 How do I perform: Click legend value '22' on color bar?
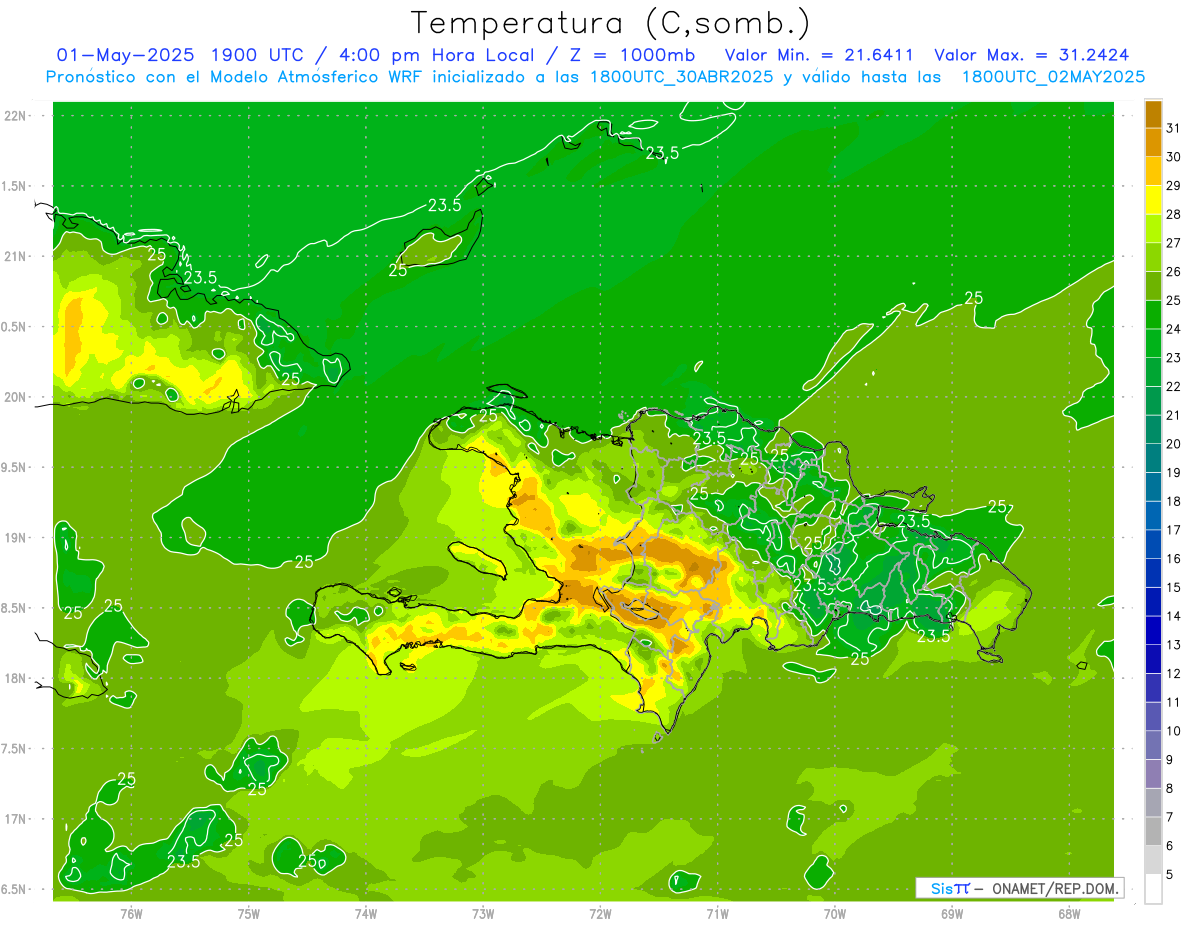[x=1173, y=386]
